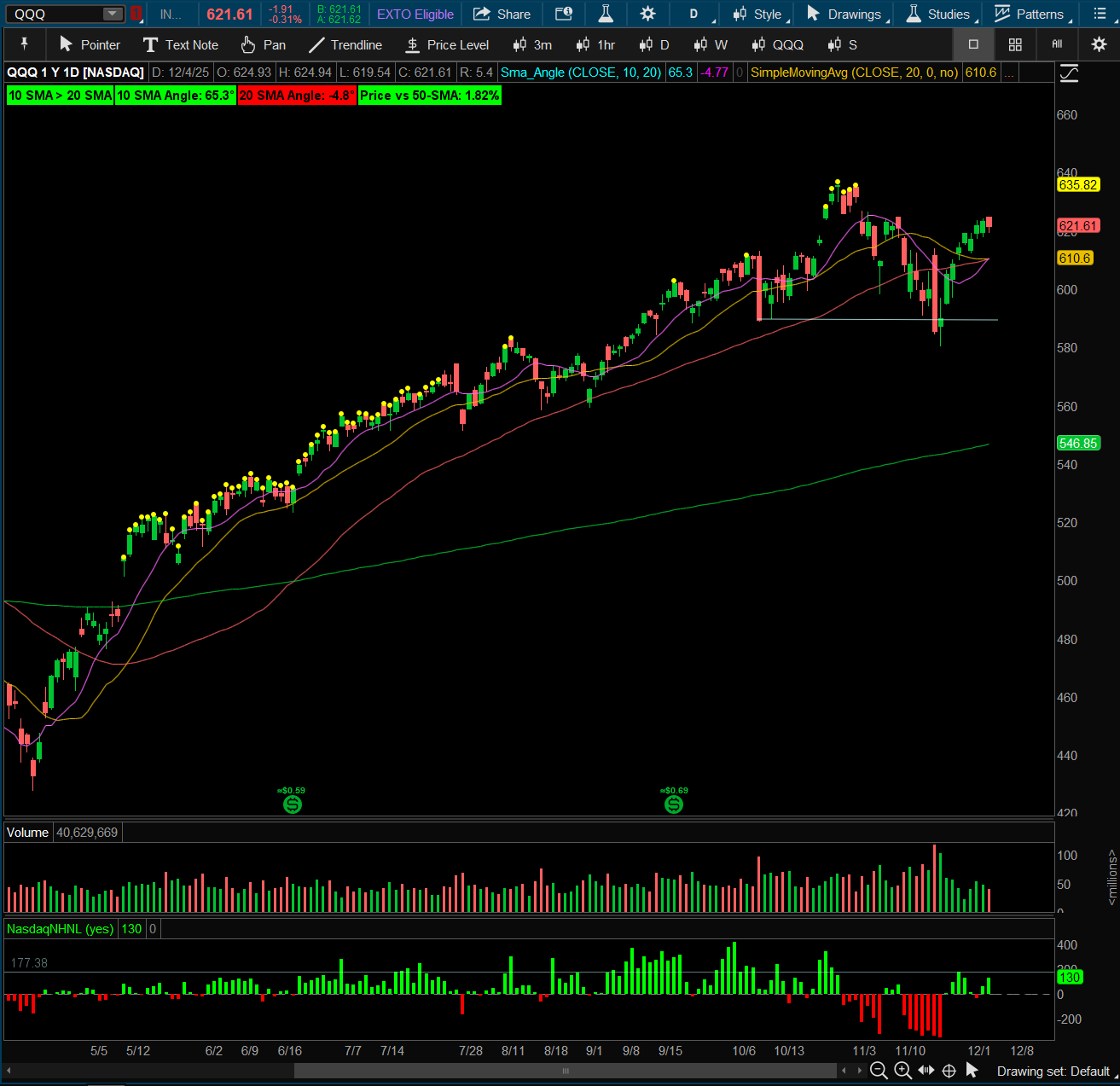Click the NasdaqNHNL (yes) study label
Screen dimensions: 1120x1086
pyautogui.click(x=61, y=929)
